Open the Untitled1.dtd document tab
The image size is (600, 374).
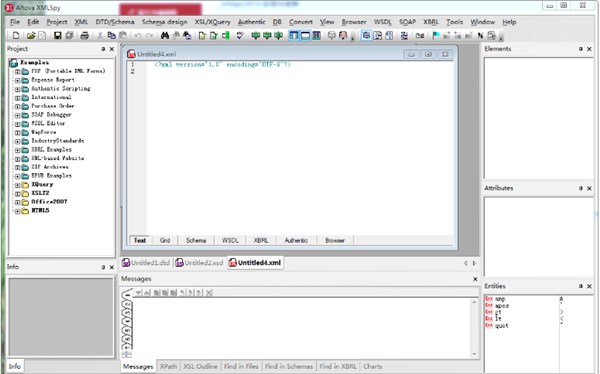pyautogui.click(x=146, y=263)
